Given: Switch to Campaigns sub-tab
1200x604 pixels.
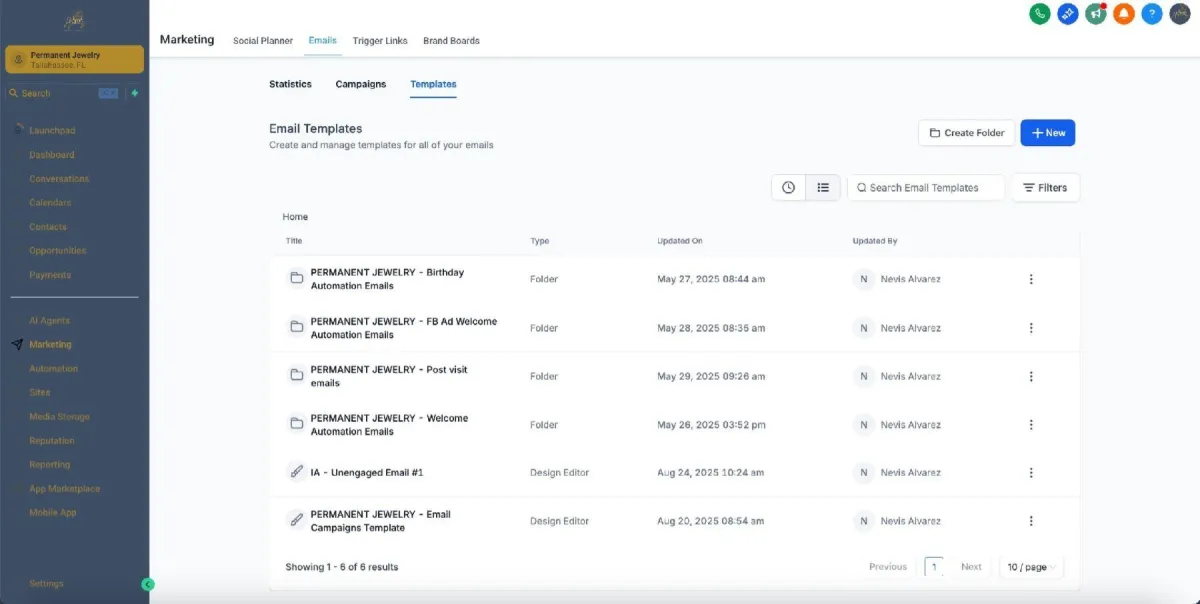Looking at the screenshot, I should tap(361, 84).
